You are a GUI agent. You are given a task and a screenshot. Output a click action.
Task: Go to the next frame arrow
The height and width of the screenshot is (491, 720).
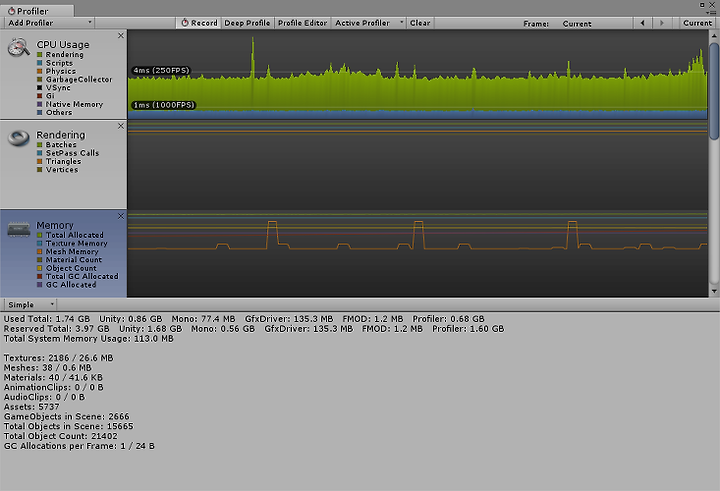pyautogui.click(x=662, y=23)
